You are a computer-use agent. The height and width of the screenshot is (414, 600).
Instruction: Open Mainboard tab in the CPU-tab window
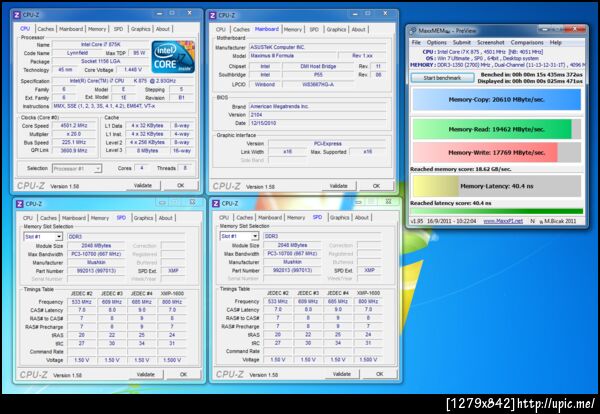71,29
